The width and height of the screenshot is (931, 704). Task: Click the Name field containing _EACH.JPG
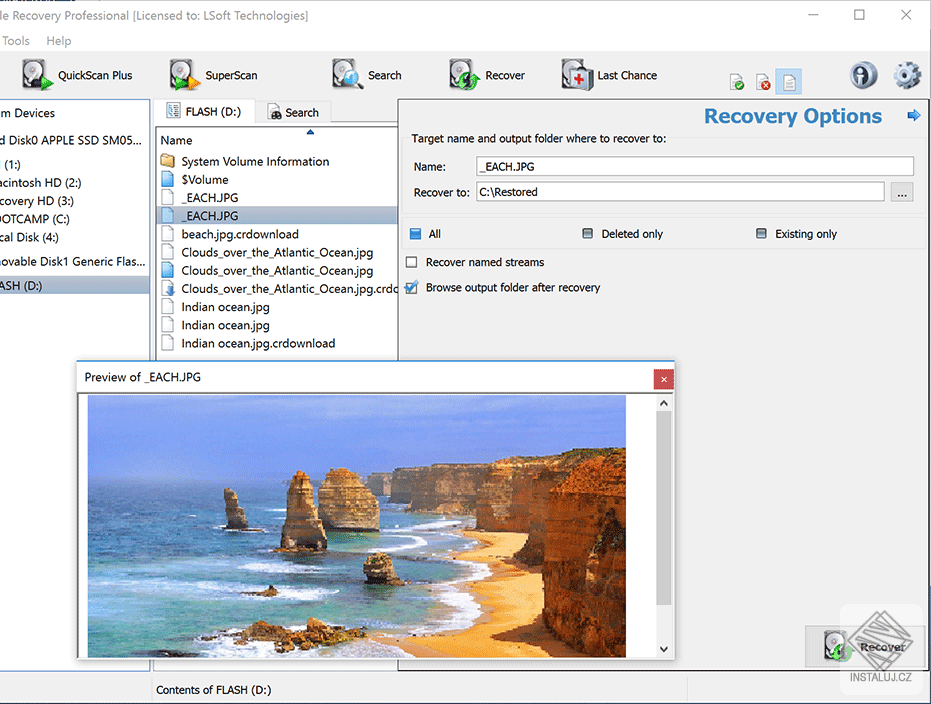694,166
